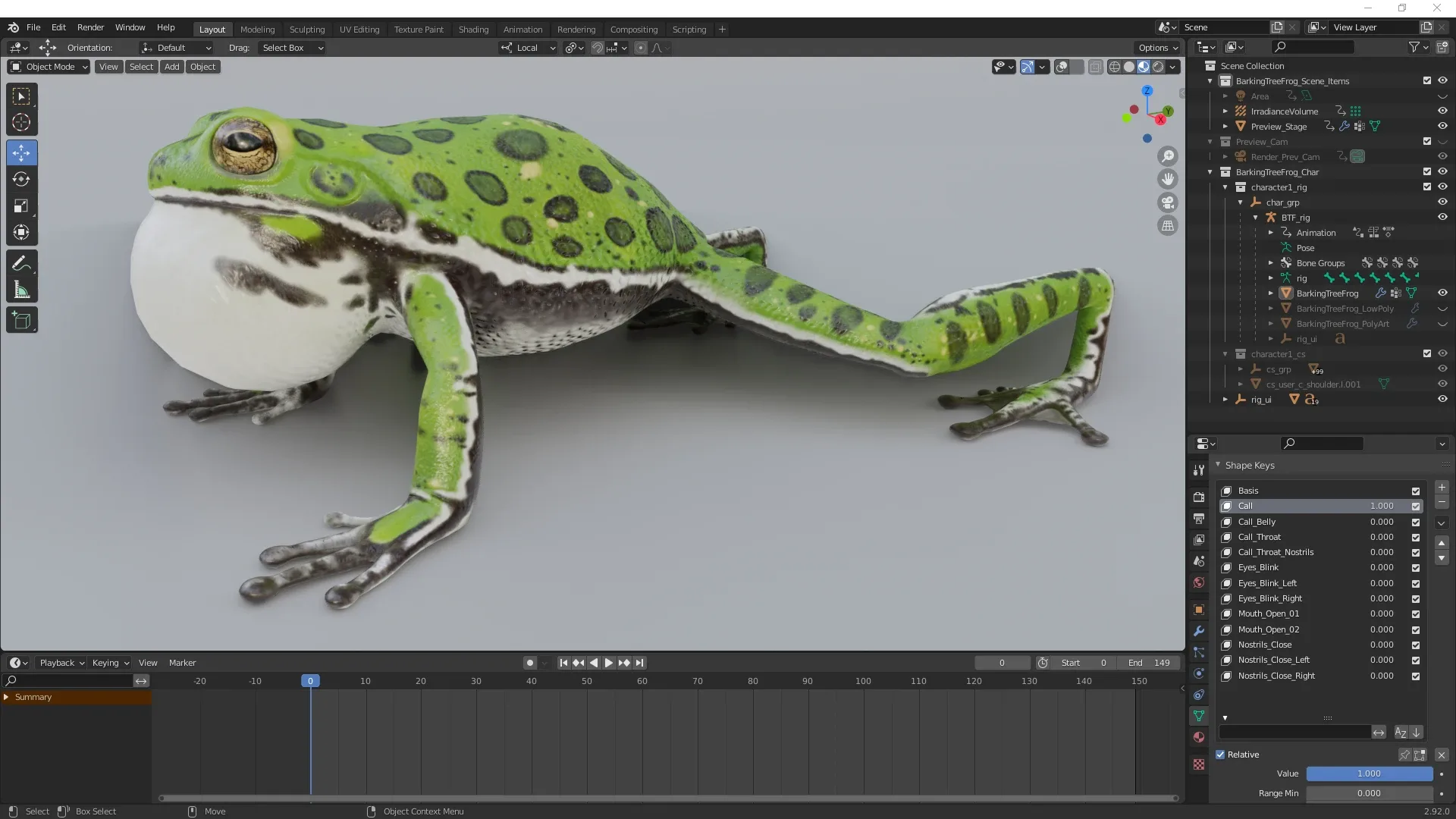1456x819 pixels.
Task: Select the Annotate tool
Action: [21, 264]
